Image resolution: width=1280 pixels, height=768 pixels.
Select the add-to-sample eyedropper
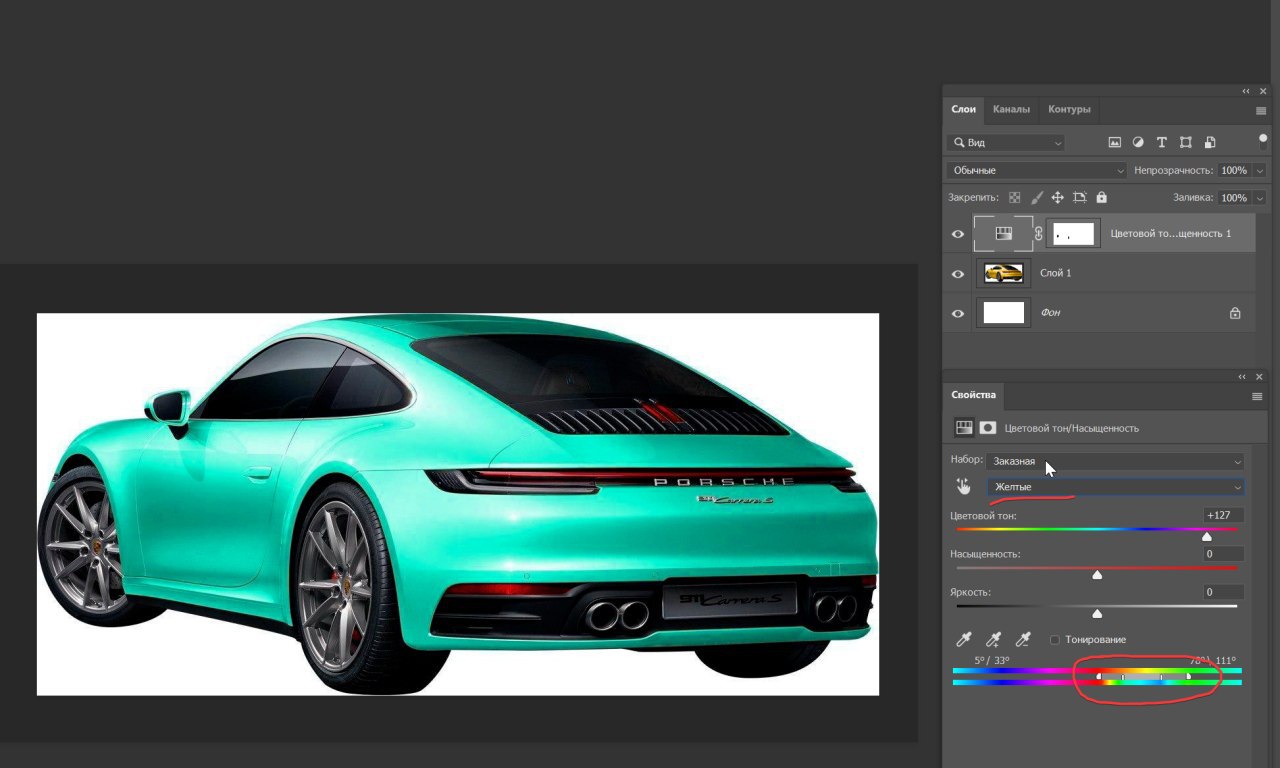(994, 639)
